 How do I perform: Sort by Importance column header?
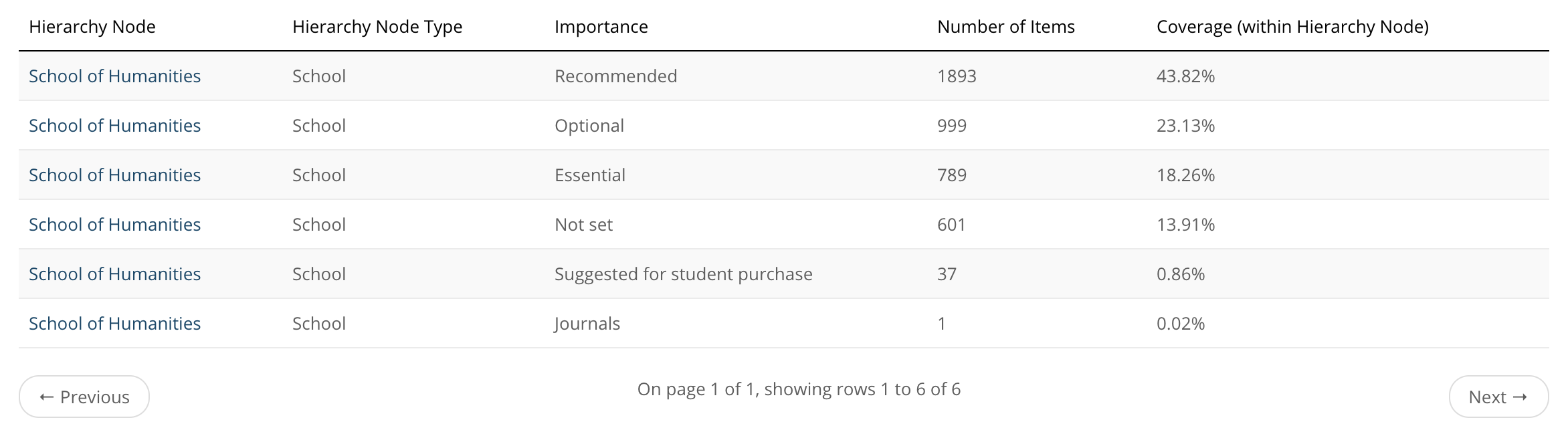601,27
